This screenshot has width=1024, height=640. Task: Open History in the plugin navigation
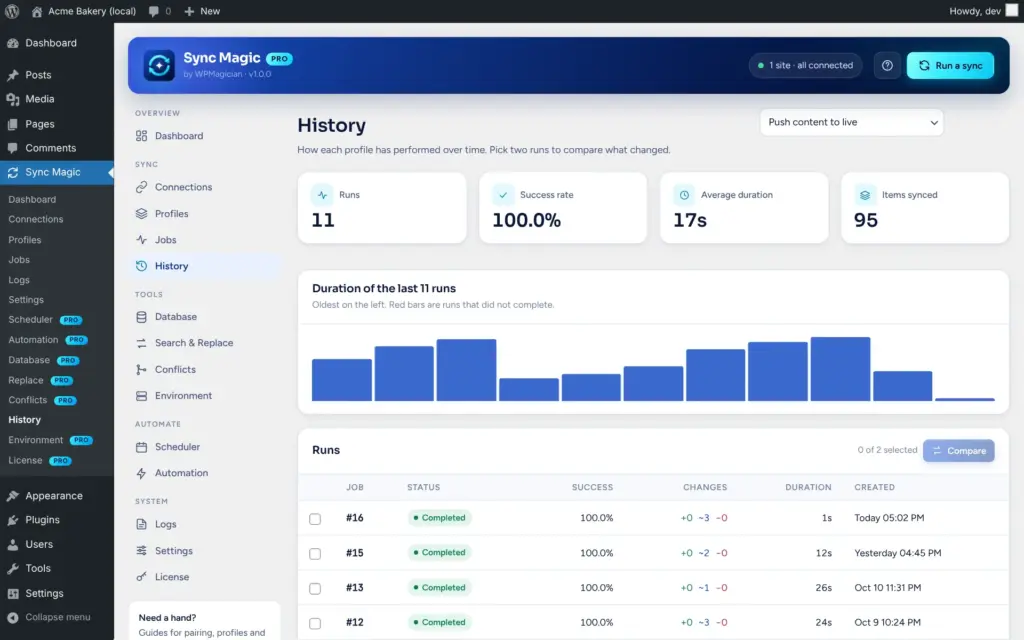(x=204, y=266)
